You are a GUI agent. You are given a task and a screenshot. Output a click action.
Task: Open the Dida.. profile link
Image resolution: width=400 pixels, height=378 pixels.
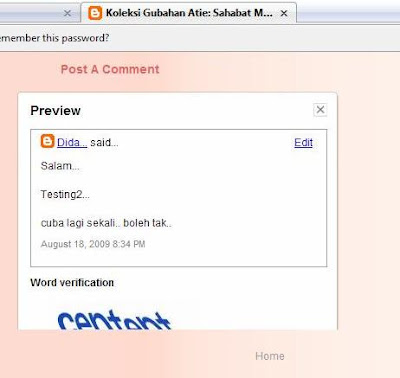tap(72, 143)
